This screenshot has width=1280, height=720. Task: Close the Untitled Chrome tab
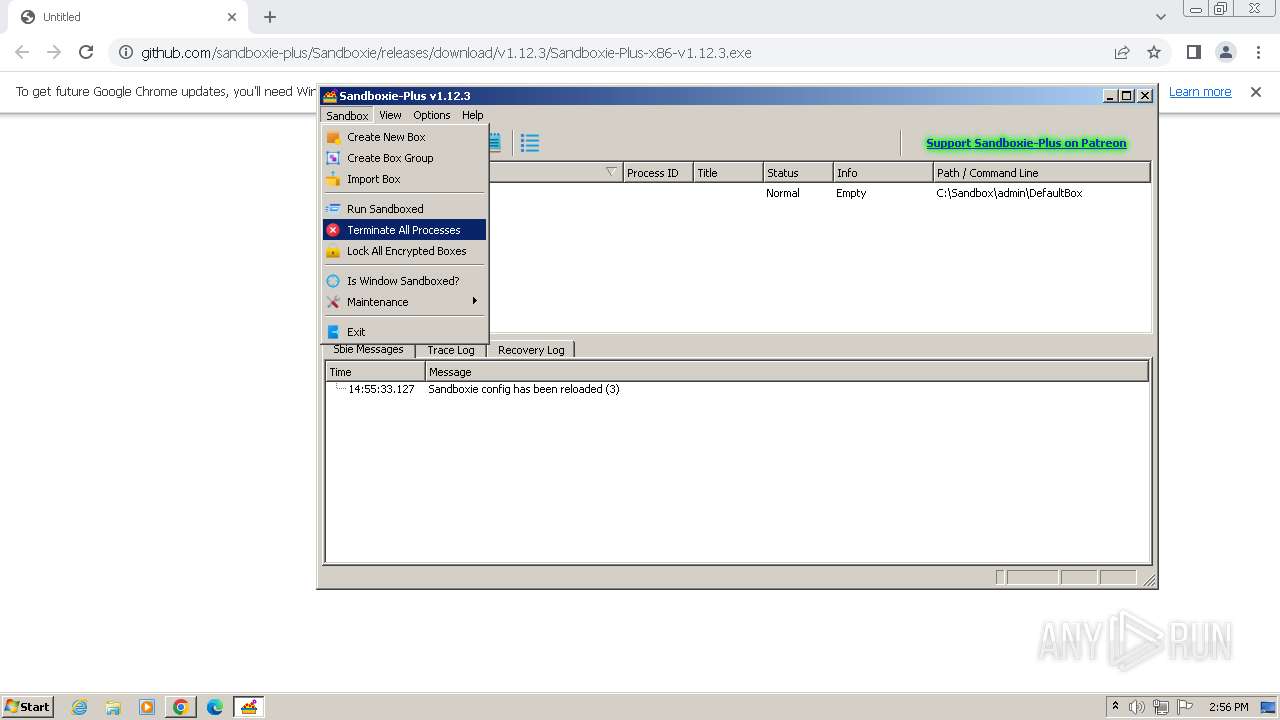(232, 17)
